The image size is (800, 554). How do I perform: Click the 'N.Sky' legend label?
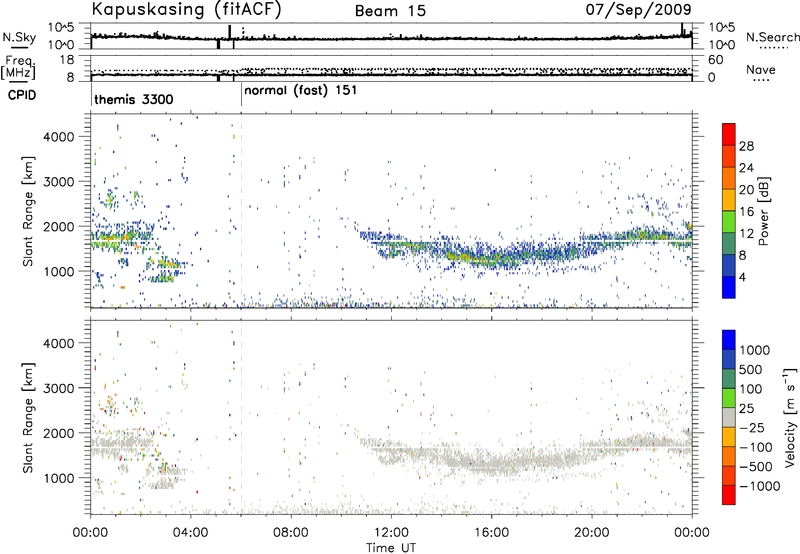tap(19, 37)
